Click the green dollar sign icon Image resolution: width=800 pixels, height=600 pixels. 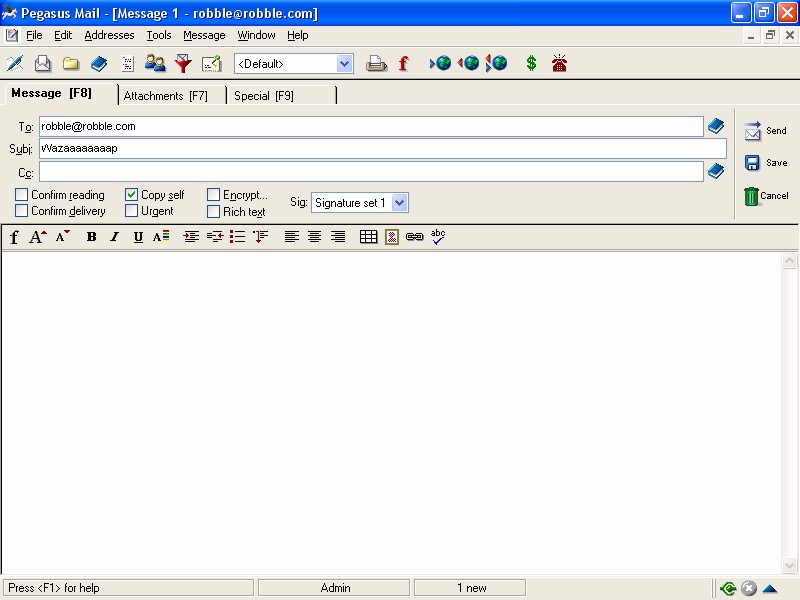(x=531, y=63)
